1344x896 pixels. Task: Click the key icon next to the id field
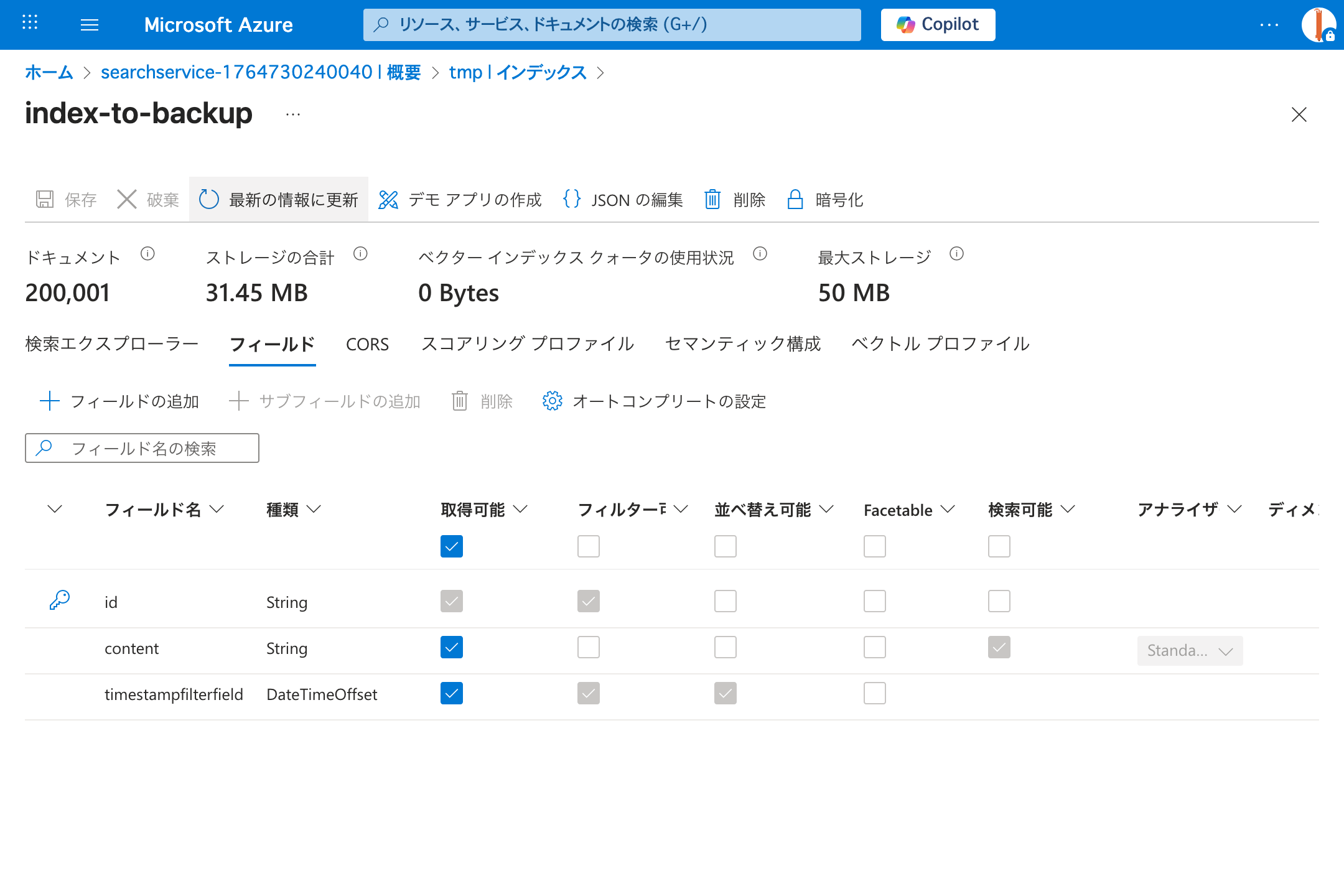point(59,599)
